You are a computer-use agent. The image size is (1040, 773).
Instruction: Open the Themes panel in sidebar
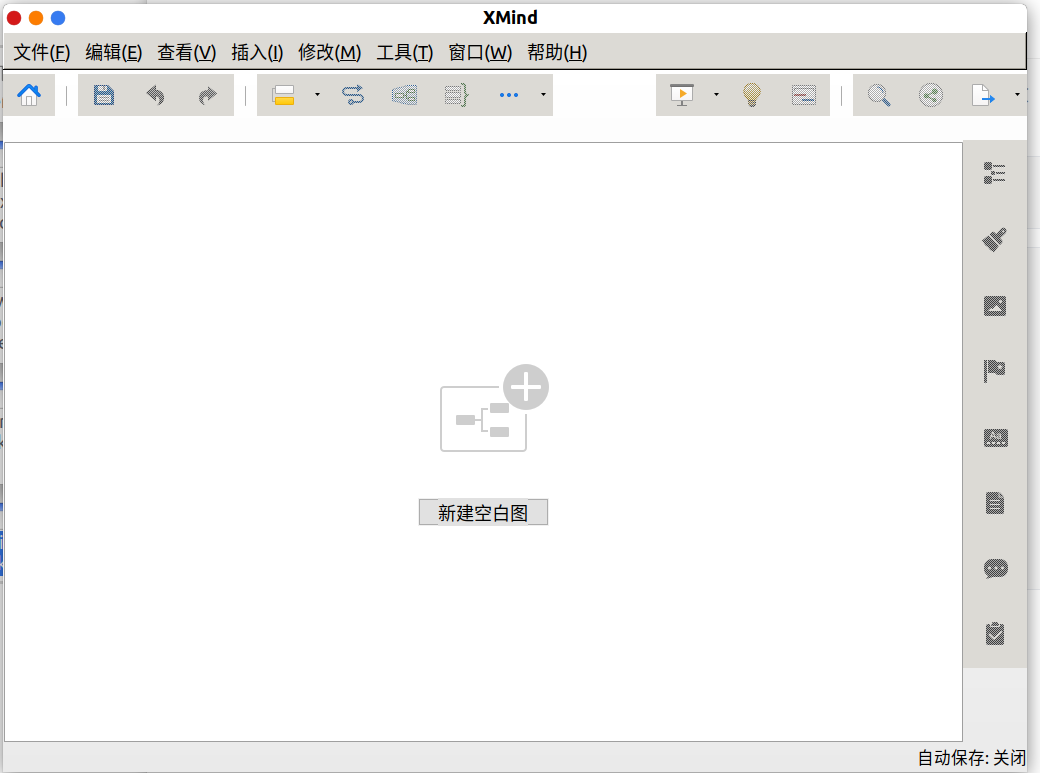pyautogui.click(x=995, y=437)
